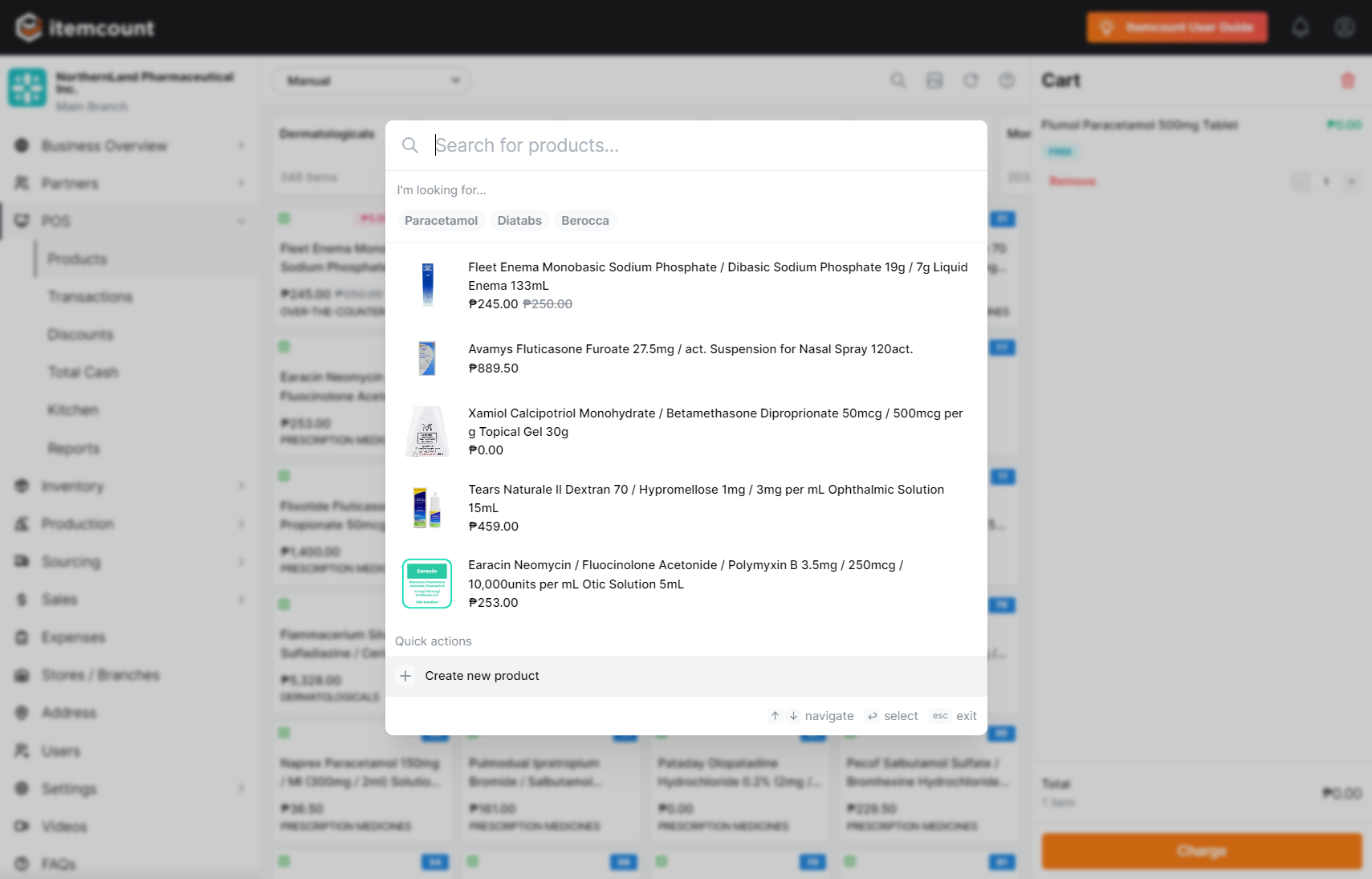Click the refresh icon in products toolbar
Viewport: 1372px width, 879px height.
click(971, 80)
